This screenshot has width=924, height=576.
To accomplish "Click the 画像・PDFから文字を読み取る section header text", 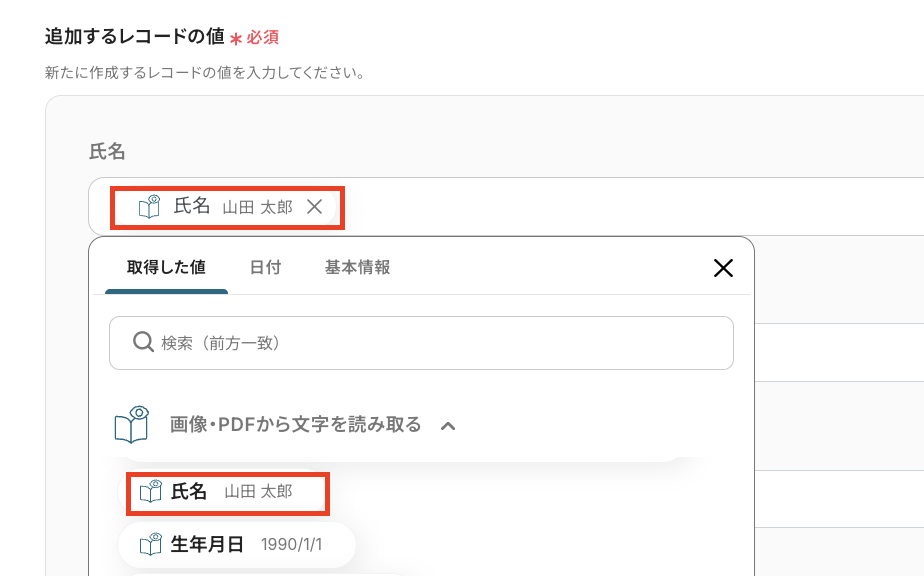I will pyautogui.click(x=296, y=424).
